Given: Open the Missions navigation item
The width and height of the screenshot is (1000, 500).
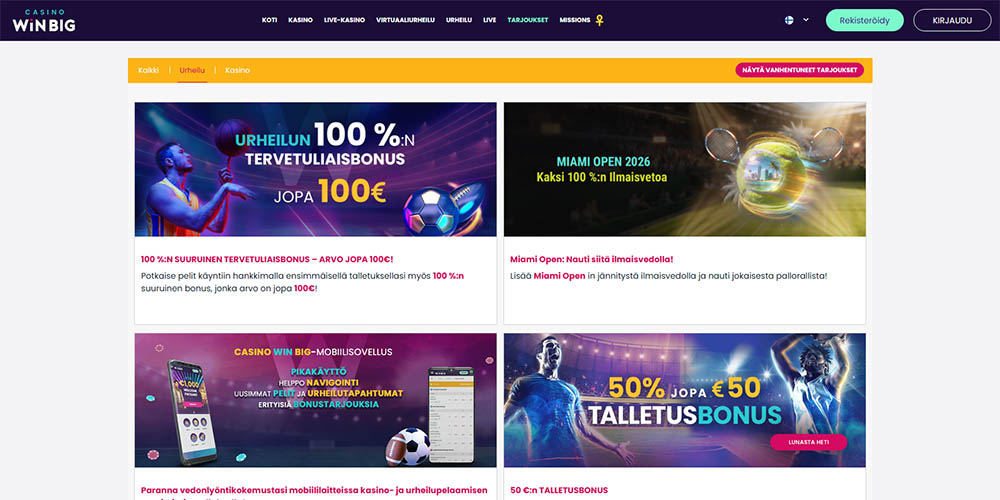Looking at the screenshot, I should tap(575, 20).
